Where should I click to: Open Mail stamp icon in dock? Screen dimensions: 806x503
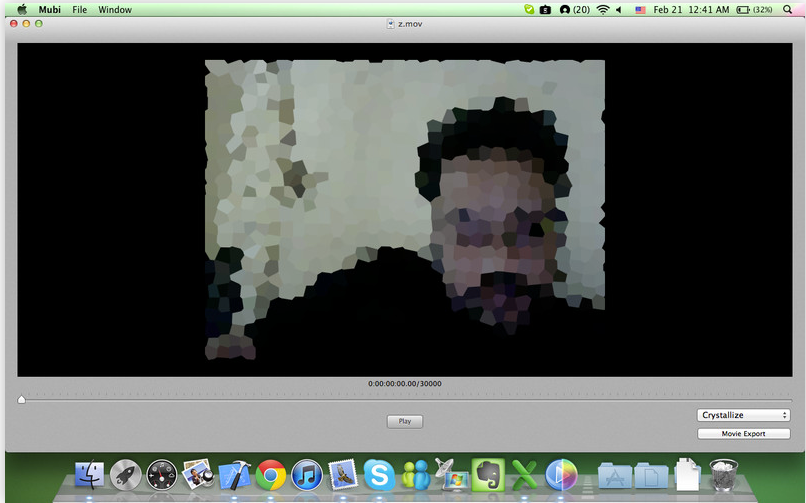(x=343, y=474)
